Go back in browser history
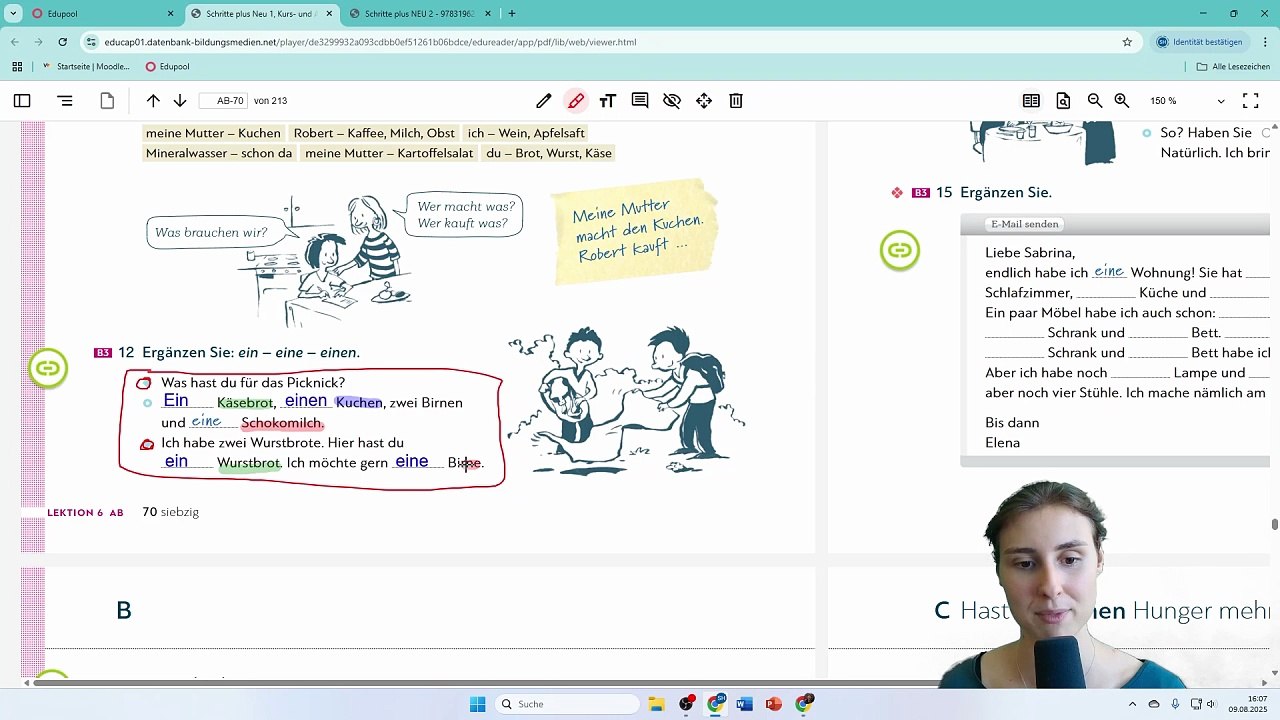The width and height of the screenshot is (1280, 720). (x=15, y=42)
